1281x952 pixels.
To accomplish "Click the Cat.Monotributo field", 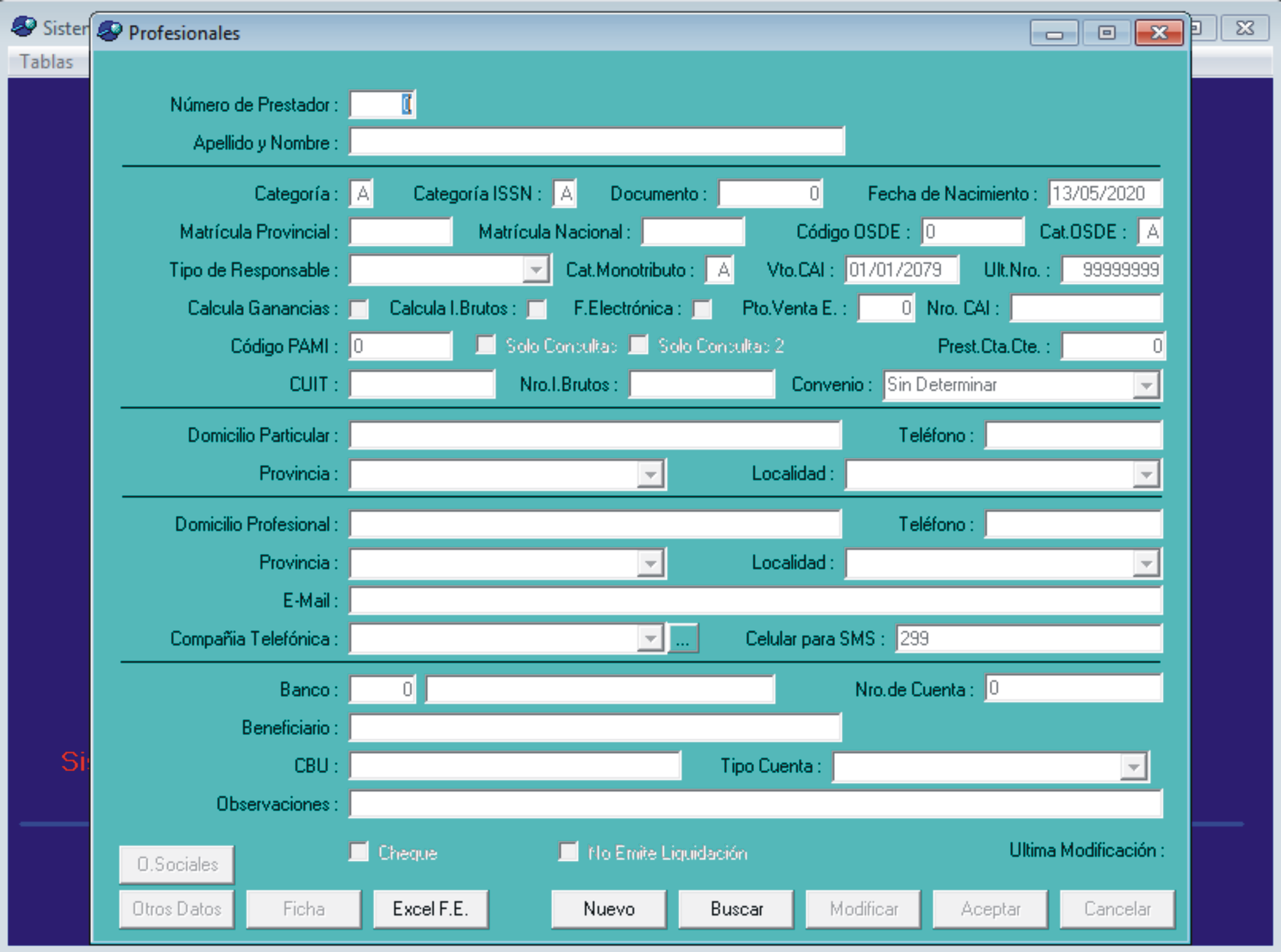I will coord(720,270).
